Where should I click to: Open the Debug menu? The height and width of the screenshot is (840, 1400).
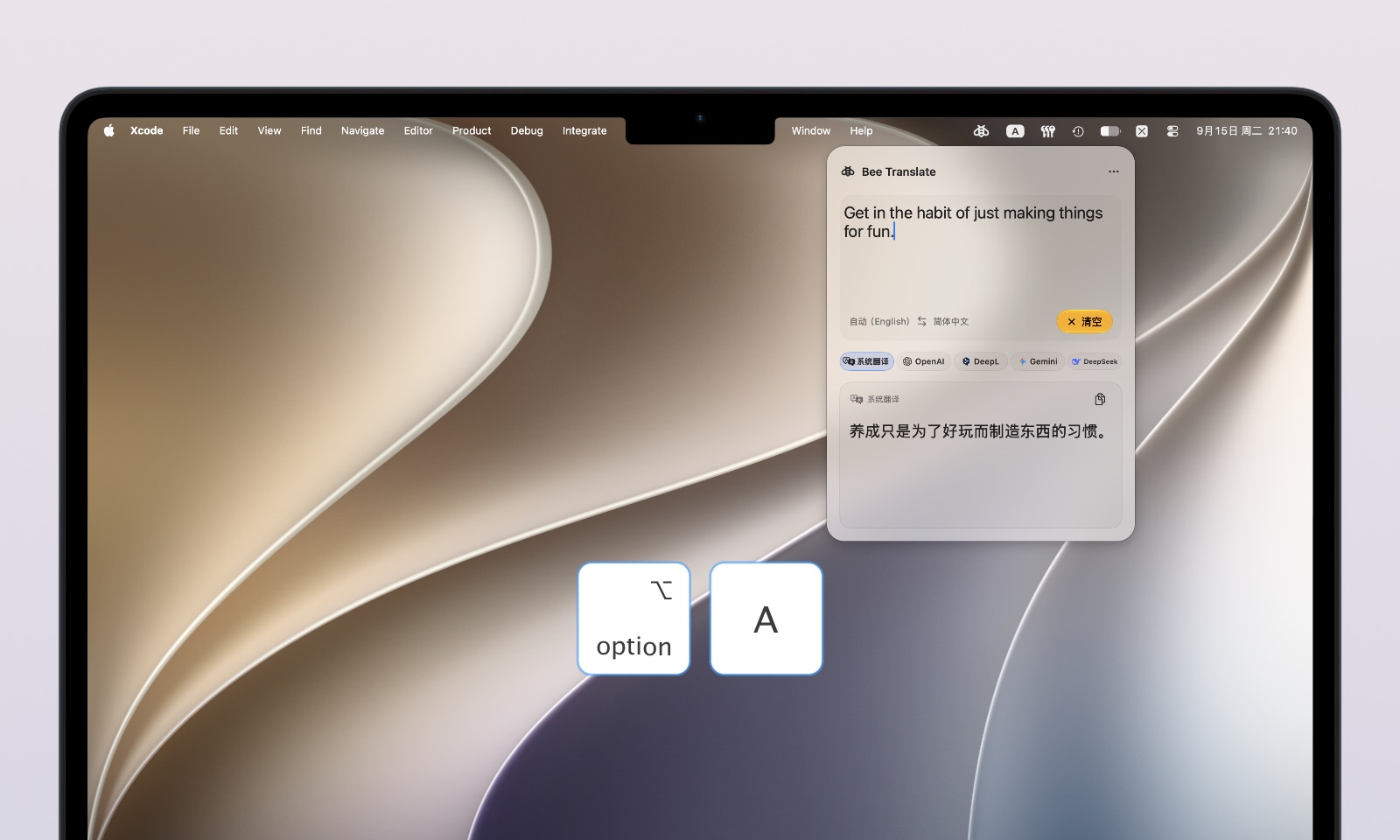coord(527,130)
